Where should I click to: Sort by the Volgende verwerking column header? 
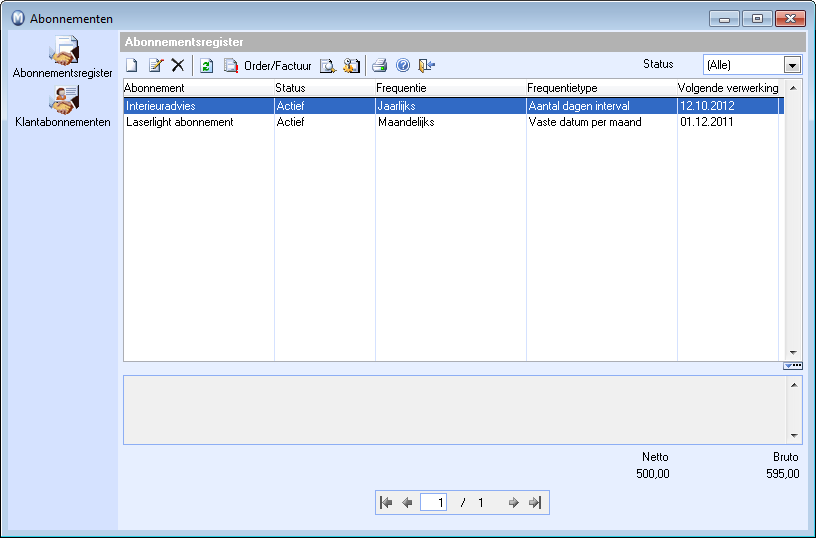pyautogui.click(x=728, y=88)
